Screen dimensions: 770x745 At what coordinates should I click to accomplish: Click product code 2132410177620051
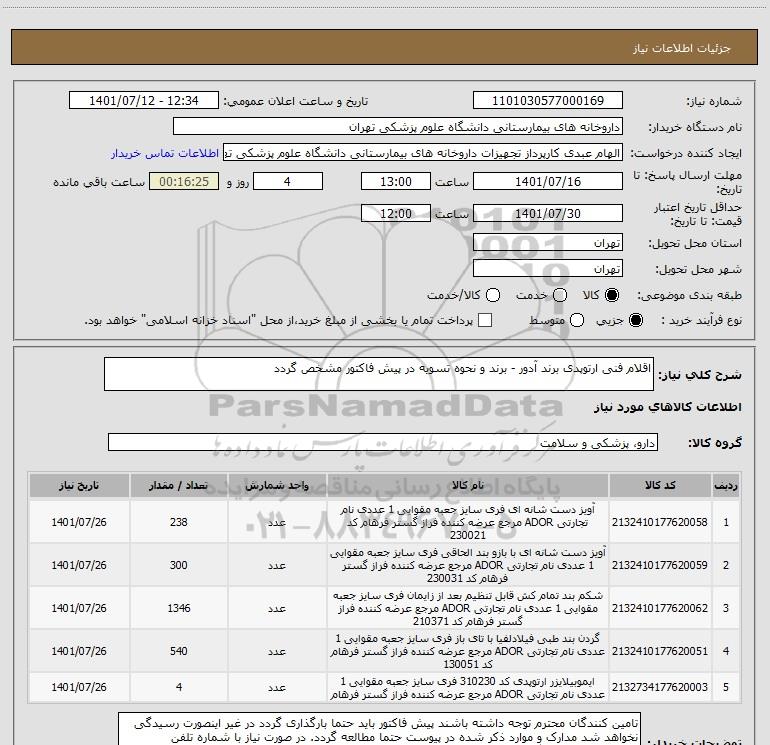pos(660,651)
